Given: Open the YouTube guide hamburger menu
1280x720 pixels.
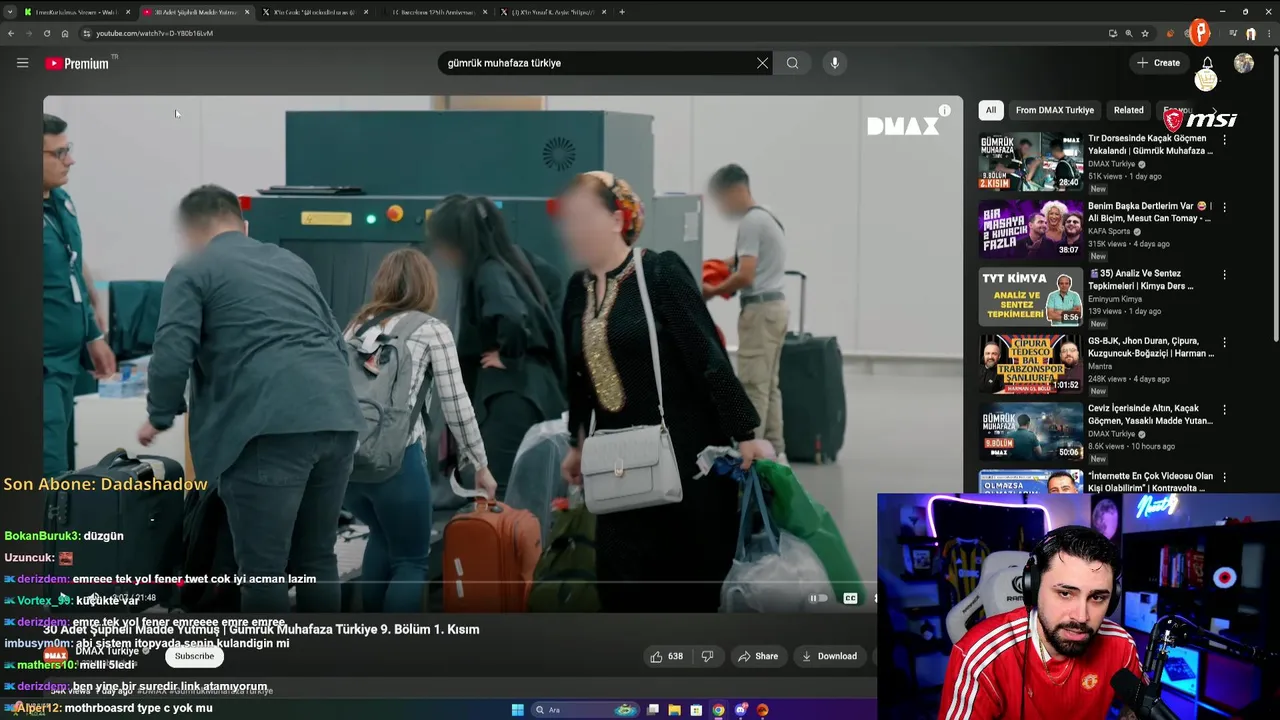Looking at the screenshot, I should (22, 63).
